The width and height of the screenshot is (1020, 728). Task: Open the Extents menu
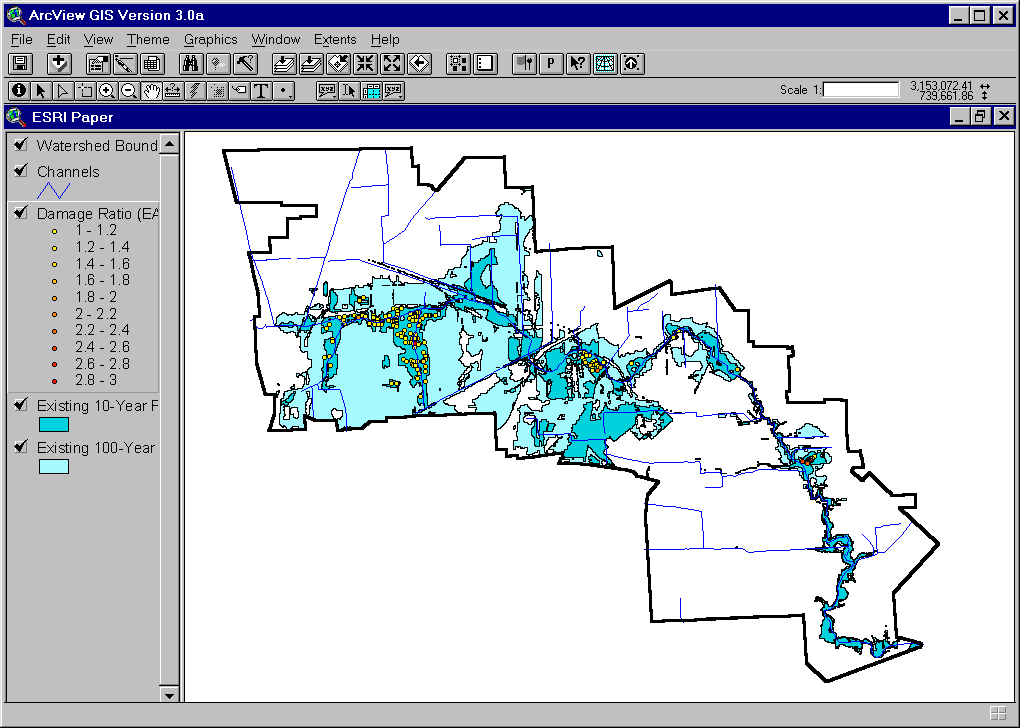[335, 39]
